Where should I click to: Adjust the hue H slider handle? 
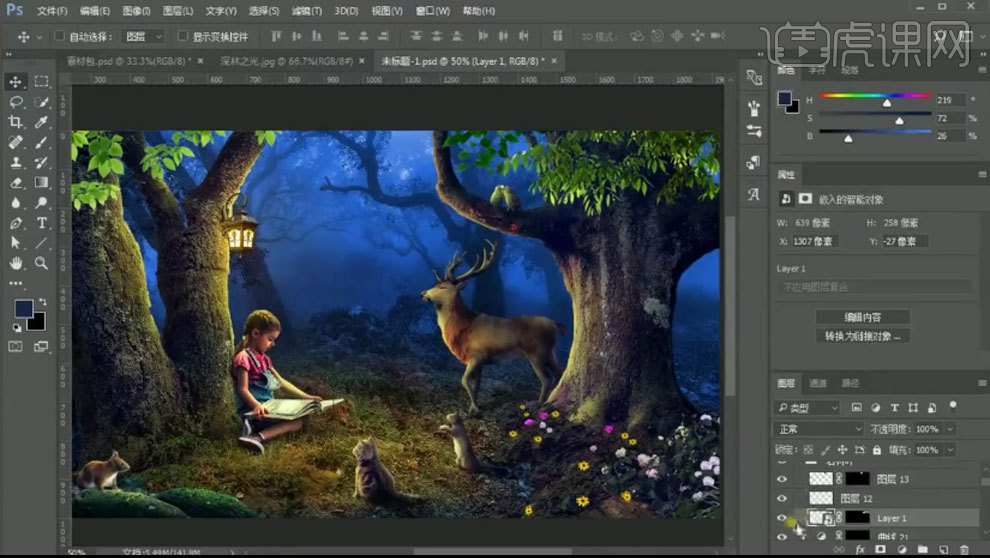click(887, 102)
